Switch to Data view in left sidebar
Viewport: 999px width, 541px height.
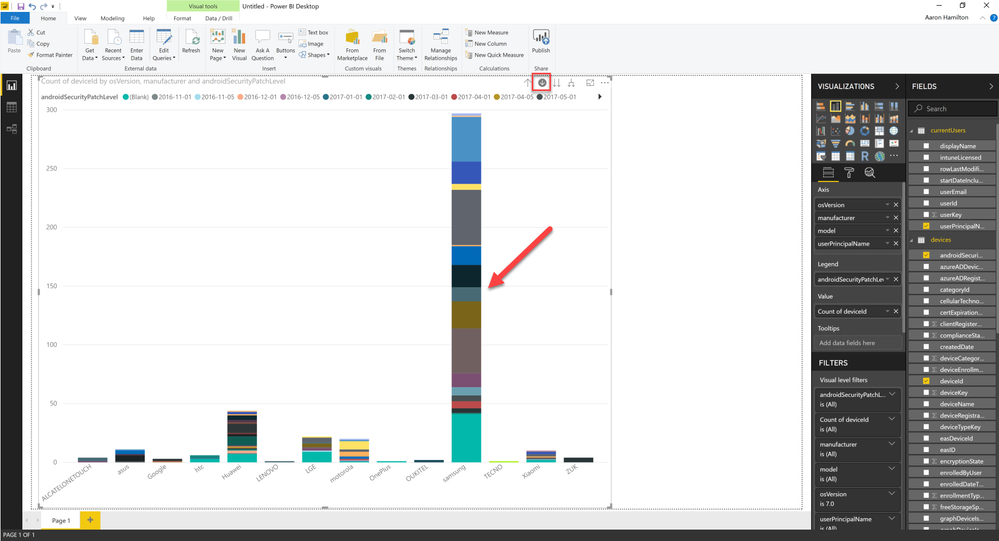[11, 107]
